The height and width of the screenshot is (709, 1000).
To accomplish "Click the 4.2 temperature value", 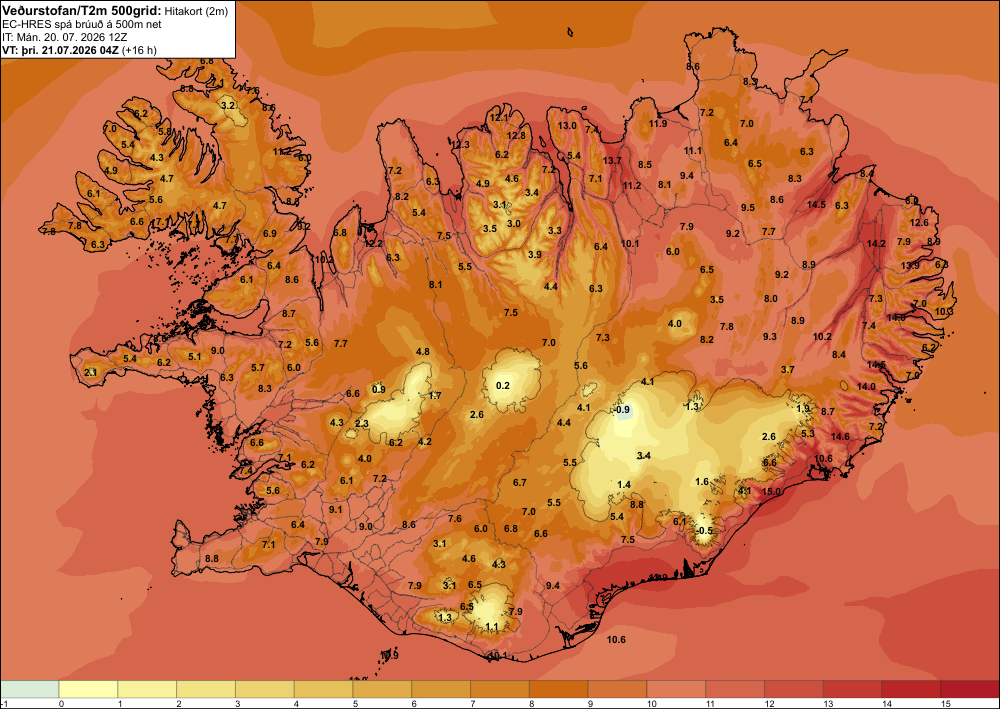I will 425,442.
